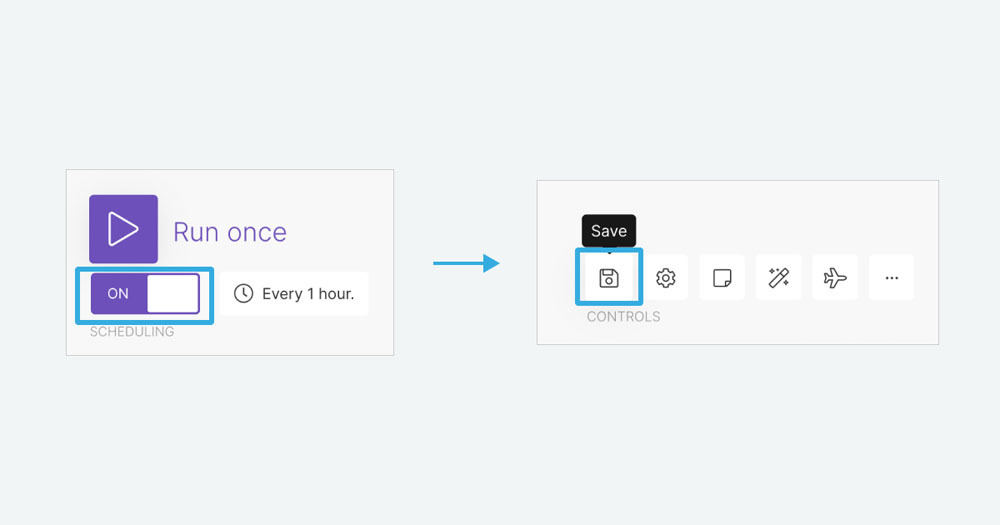
Task: Click the Run once text label
Action: click(230, 232)
